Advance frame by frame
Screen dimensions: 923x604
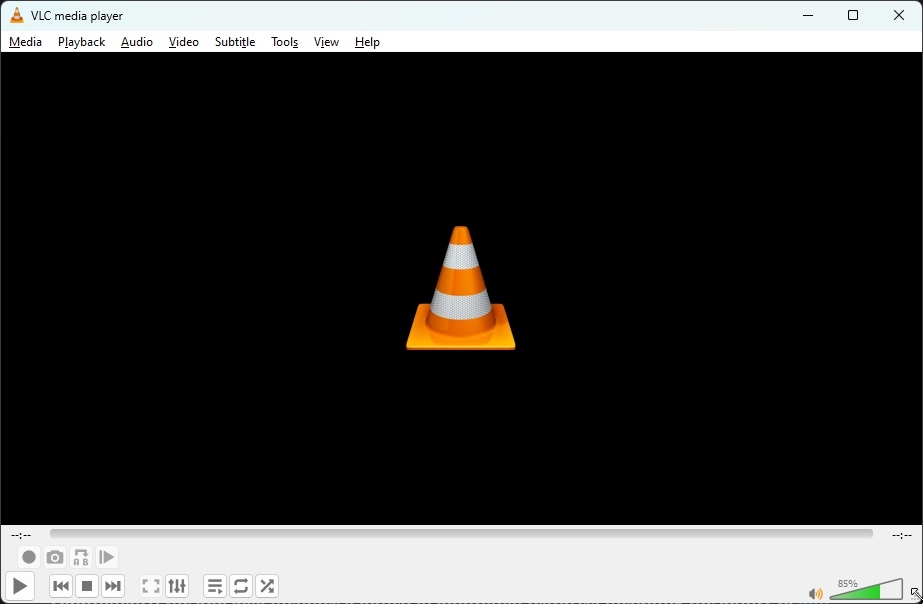pos(106,557)
